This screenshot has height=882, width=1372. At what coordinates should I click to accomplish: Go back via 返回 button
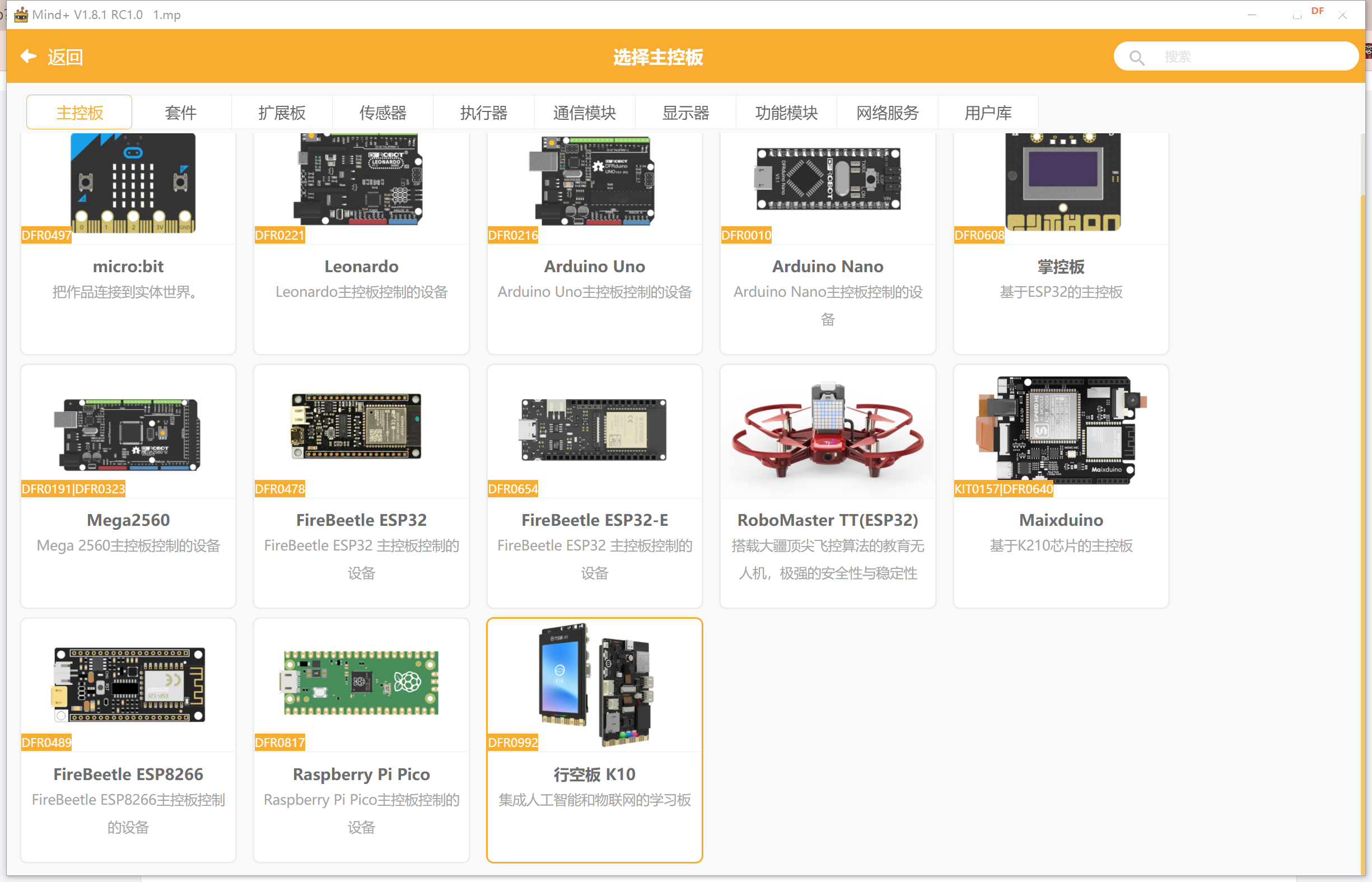pyautogui.click(x=52, y=57)
